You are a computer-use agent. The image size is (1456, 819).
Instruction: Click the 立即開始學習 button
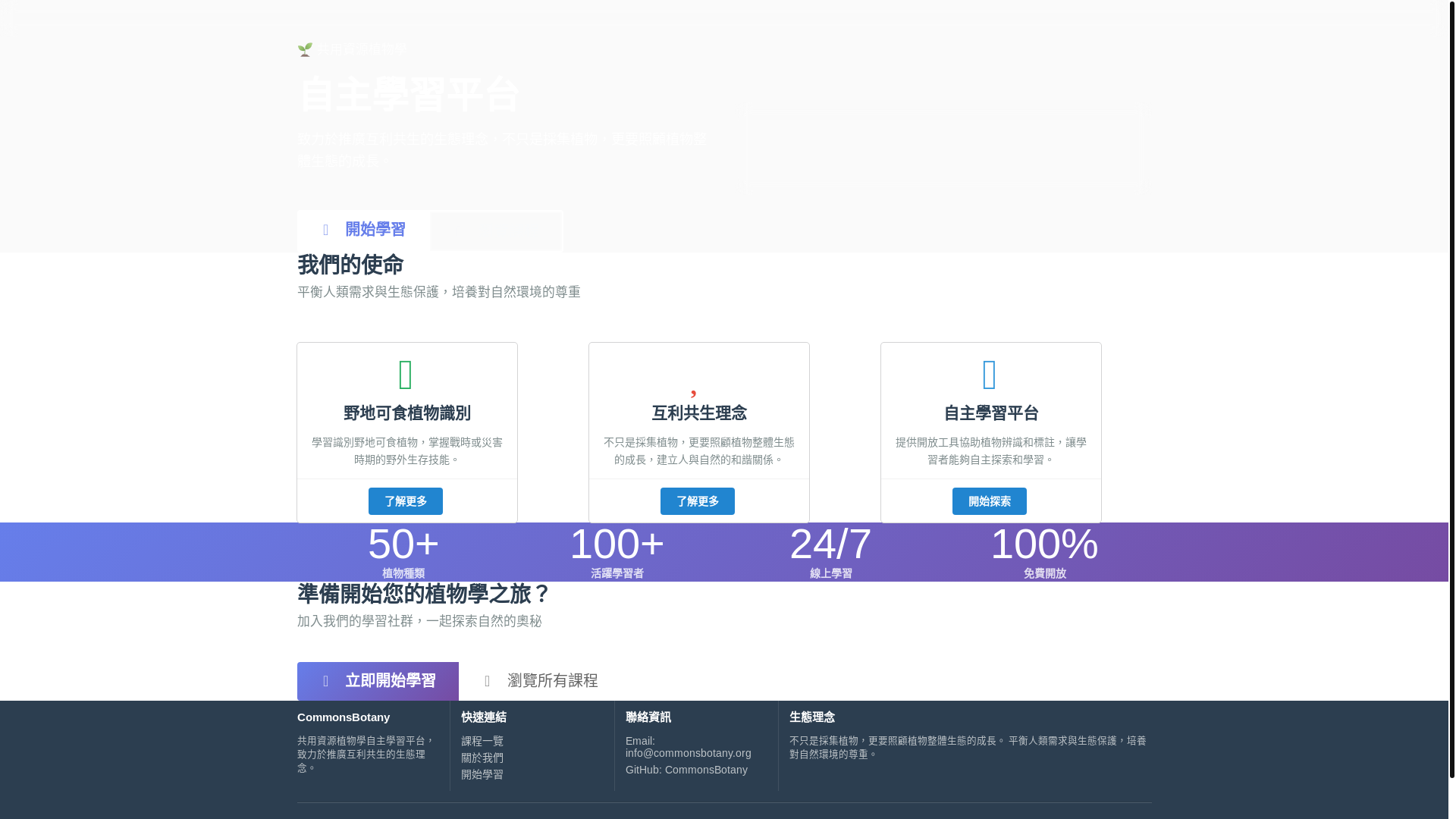pos(378,681)
